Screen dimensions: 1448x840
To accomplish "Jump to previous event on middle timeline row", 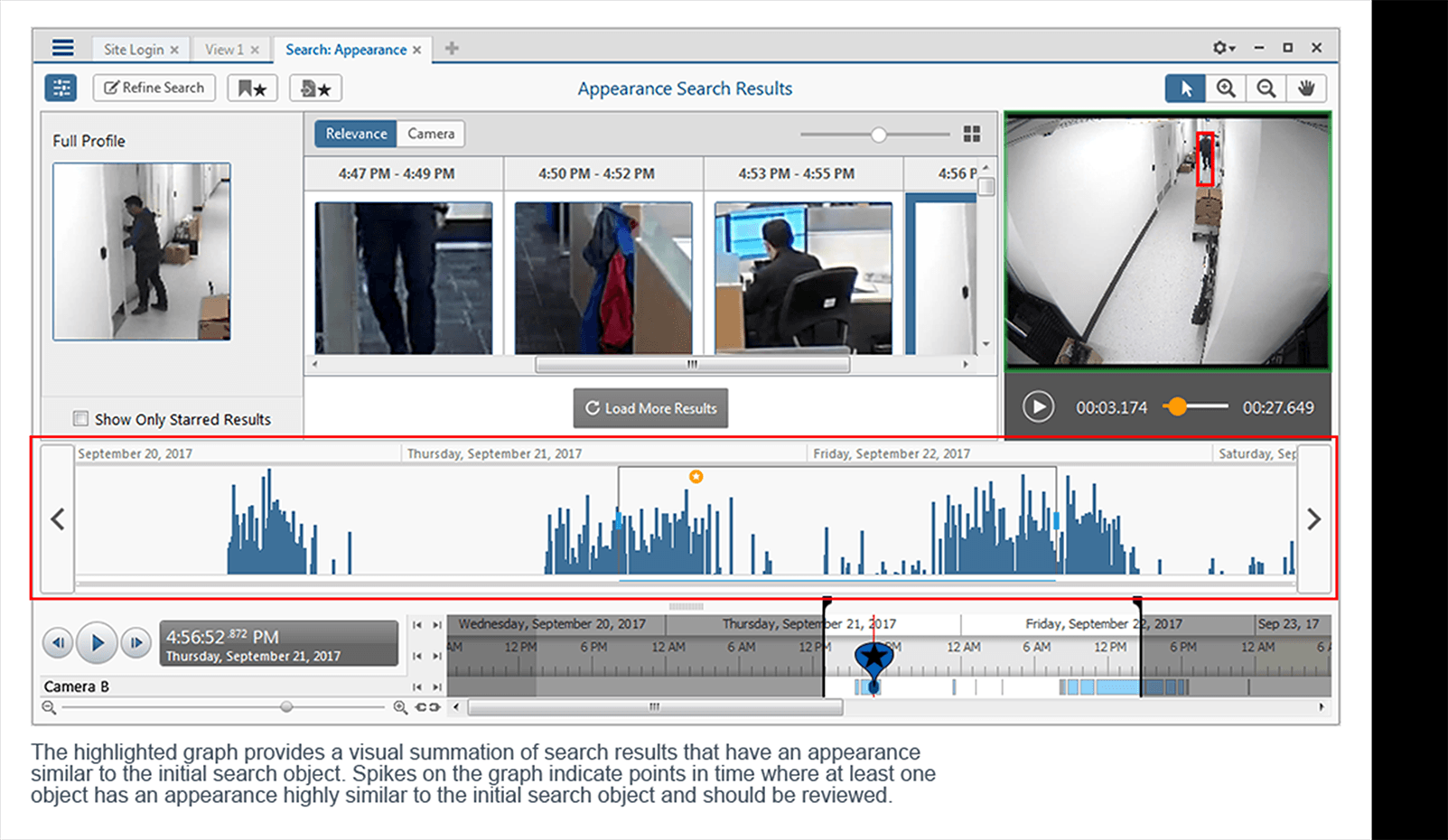I will (x=417, y=657).
